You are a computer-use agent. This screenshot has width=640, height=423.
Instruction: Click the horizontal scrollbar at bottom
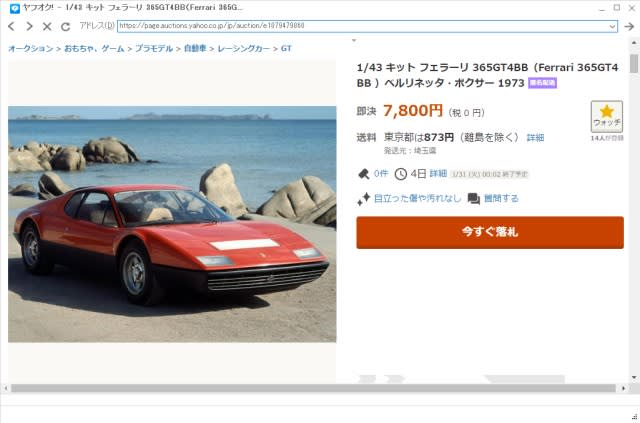pos(313,388)
